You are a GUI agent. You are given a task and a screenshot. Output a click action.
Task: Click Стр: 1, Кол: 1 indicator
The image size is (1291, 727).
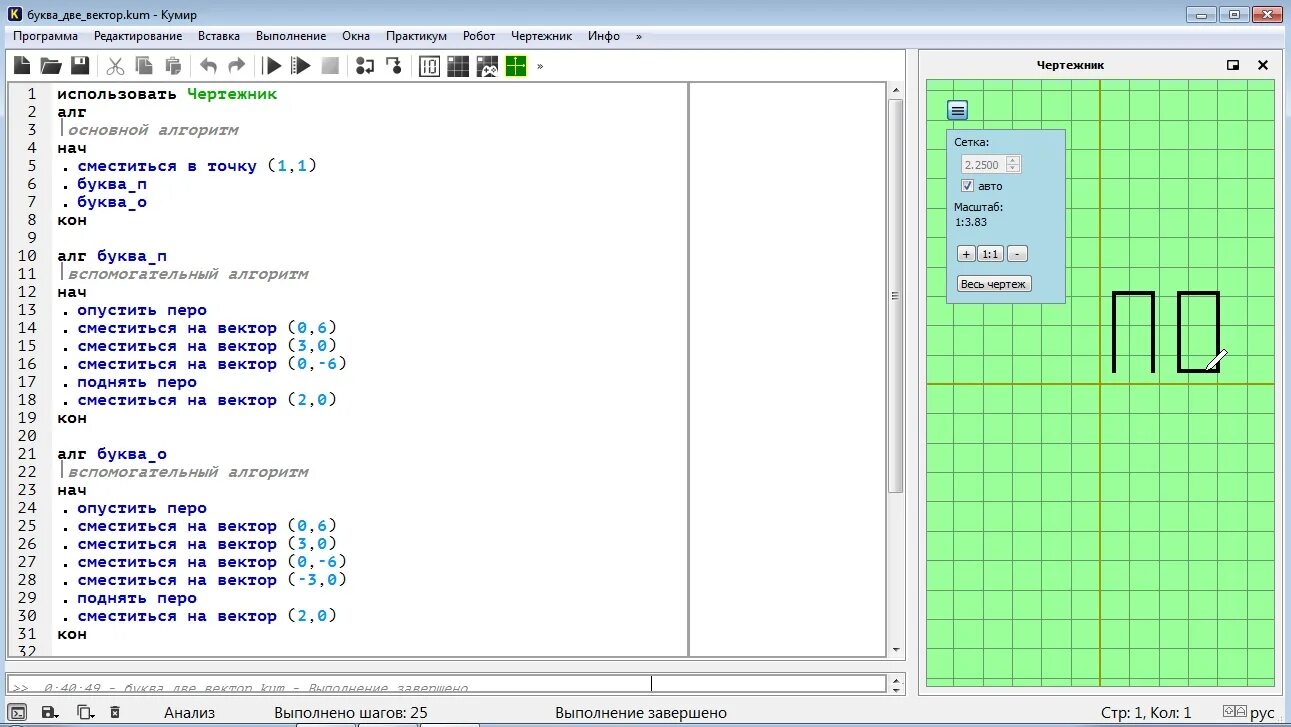click(x=1145, y=713)
